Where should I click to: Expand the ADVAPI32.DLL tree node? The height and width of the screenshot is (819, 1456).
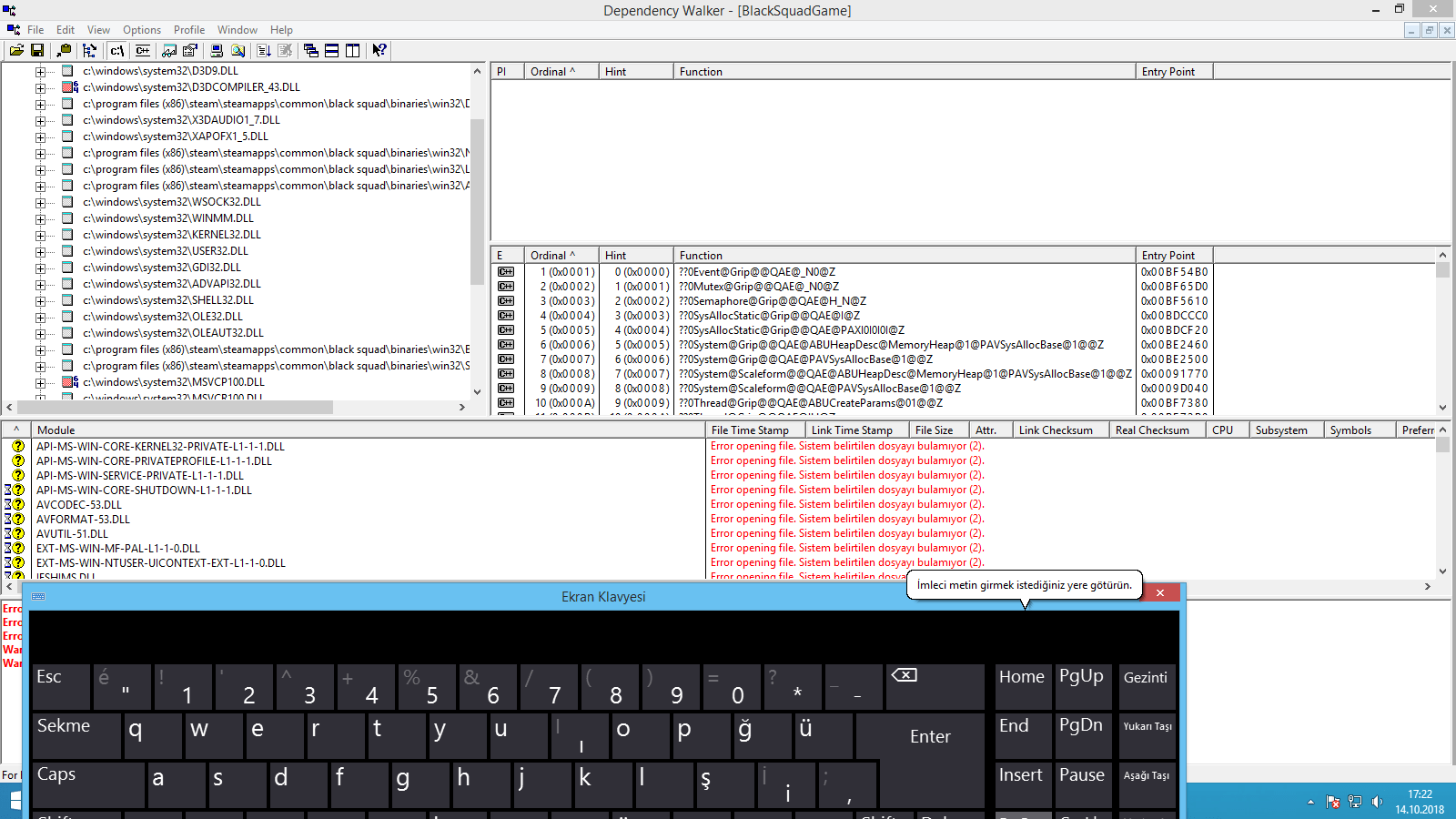(40, 284)
